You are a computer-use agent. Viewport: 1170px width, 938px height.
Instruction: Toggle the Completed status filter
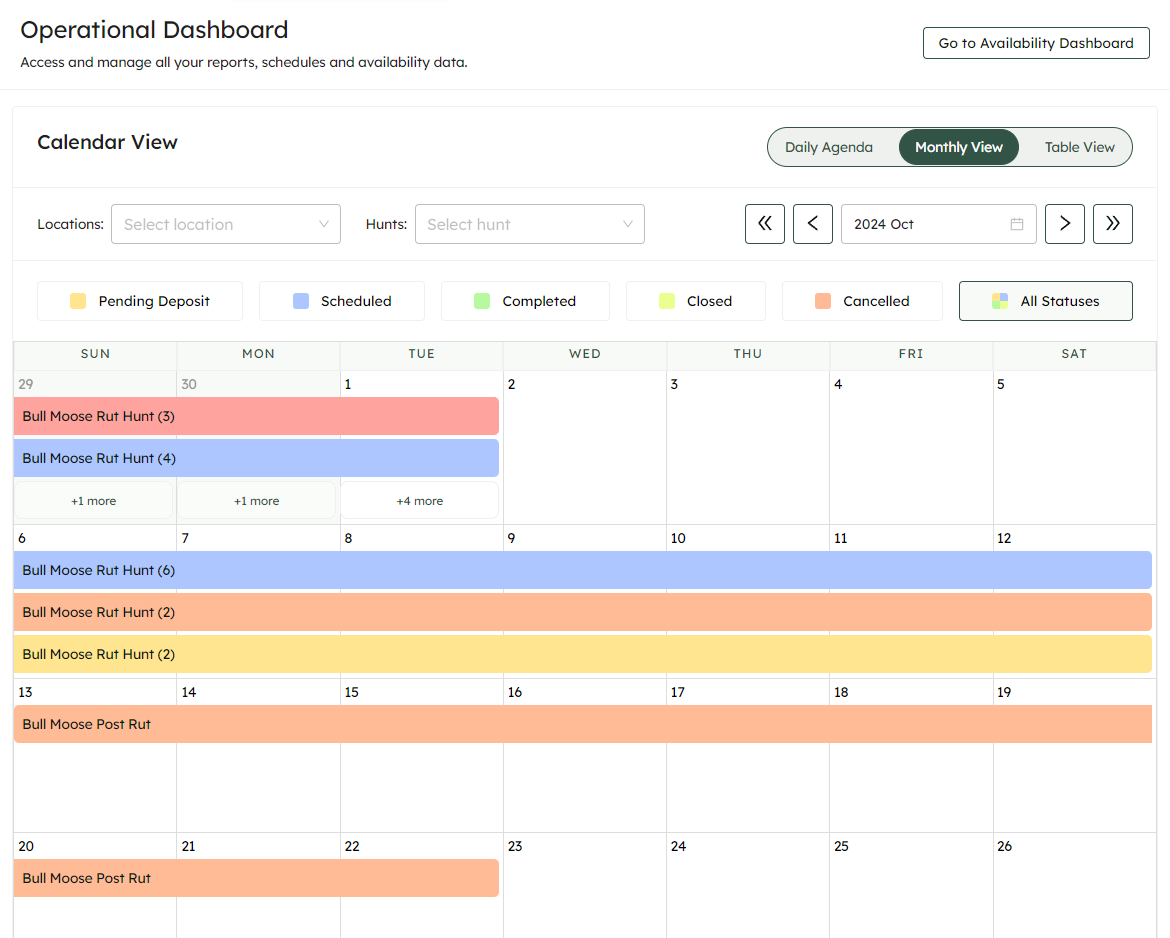coord(525,300)
